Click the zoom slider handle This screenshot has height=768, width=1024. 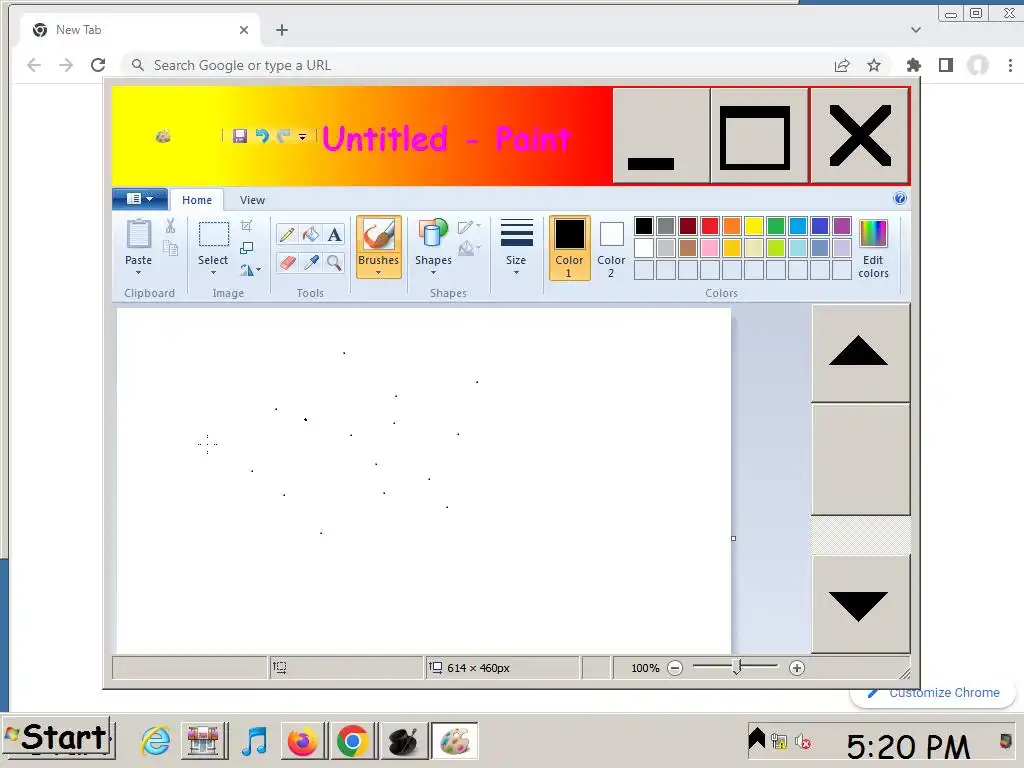pyautogui.click(x=737, y=667)
